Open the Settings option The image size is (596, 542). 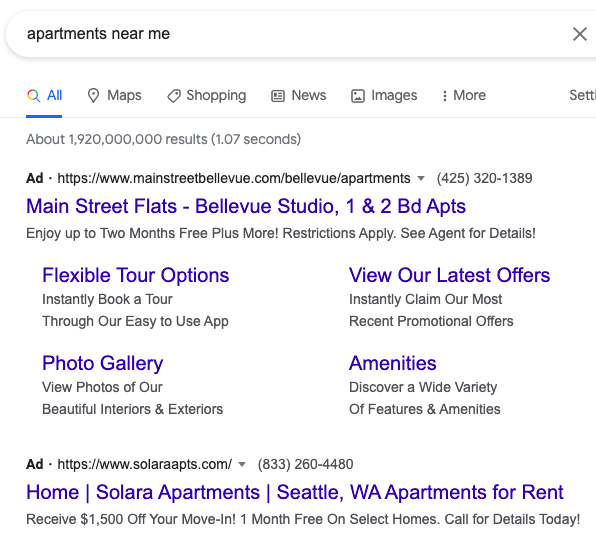(x=582, y=95)
